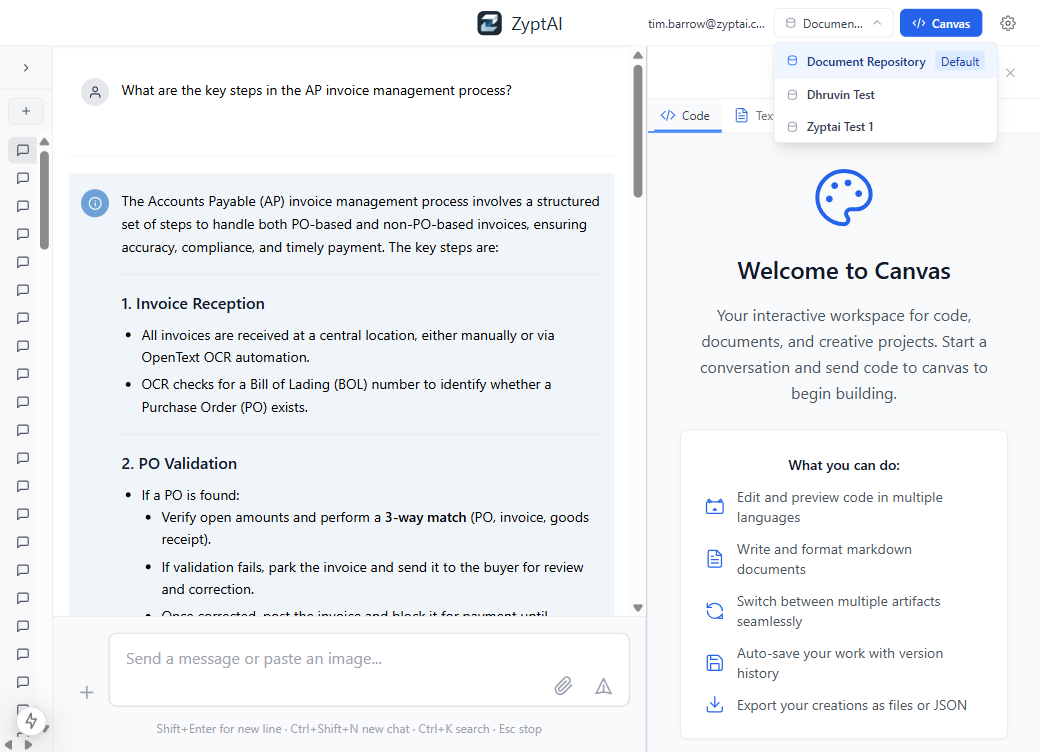Click the lightning bolt quick action icon

pos(31,720)
